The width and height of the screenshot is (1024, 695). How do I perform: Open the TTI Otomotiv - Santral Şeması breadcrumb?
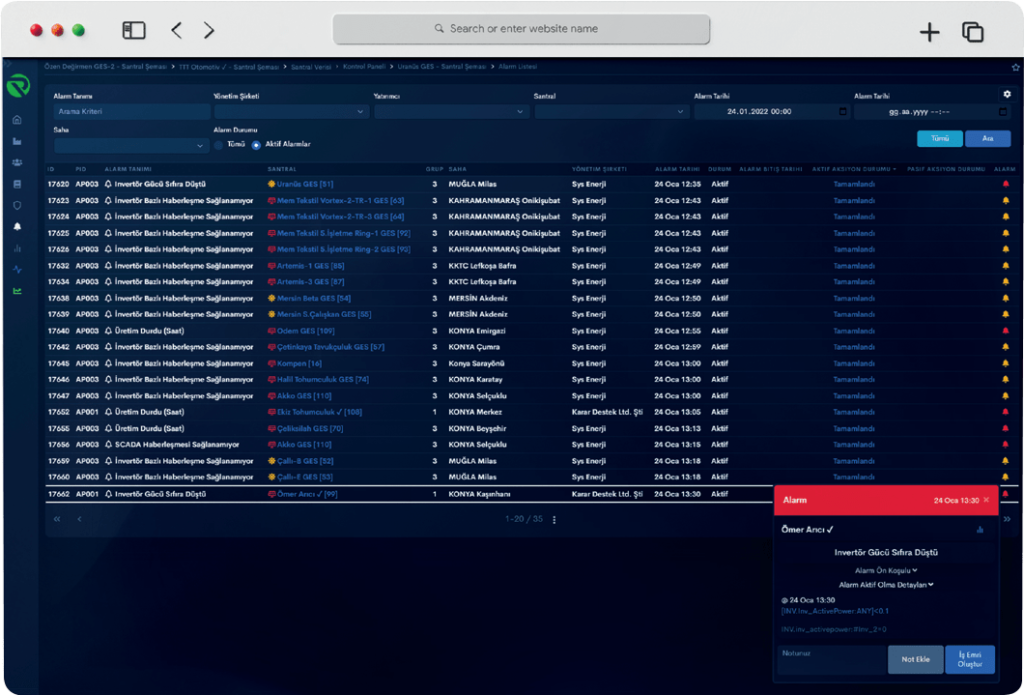click(229, 67)
